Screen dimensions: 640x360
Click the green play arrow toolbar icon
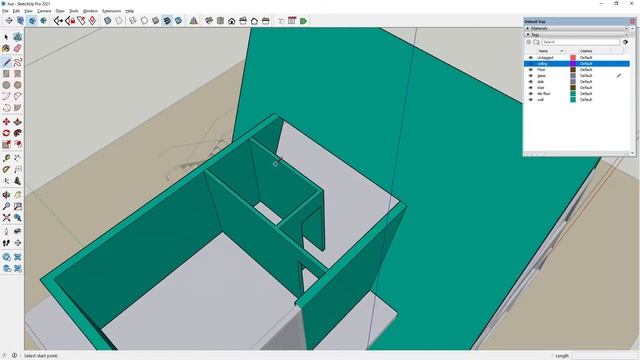pos(303,21)
